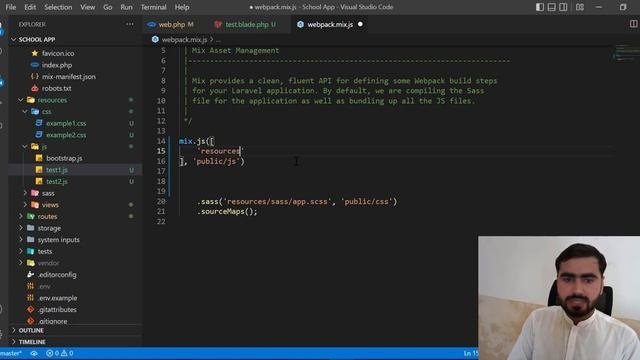This screenshot has width=640, height=360.
Task: Open index.php in explorer
Action: [x=57, y=65]
